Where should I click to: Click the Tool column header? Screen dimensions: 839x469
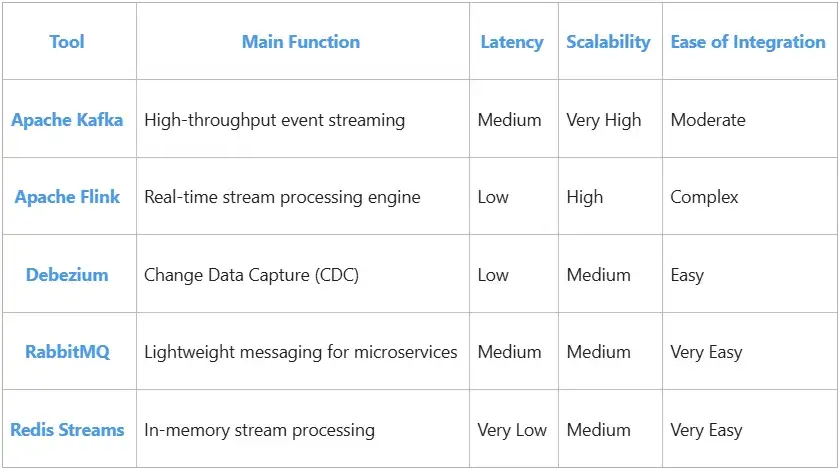(x=67, y=42)
